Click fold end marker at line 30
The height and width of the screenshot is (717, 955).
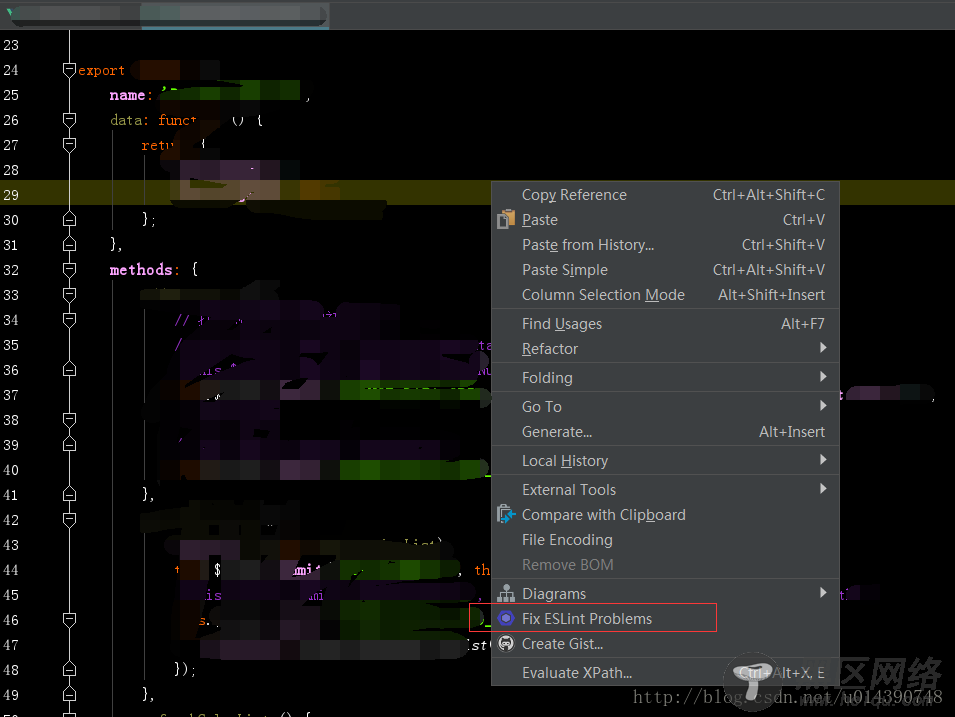[69, 219]
